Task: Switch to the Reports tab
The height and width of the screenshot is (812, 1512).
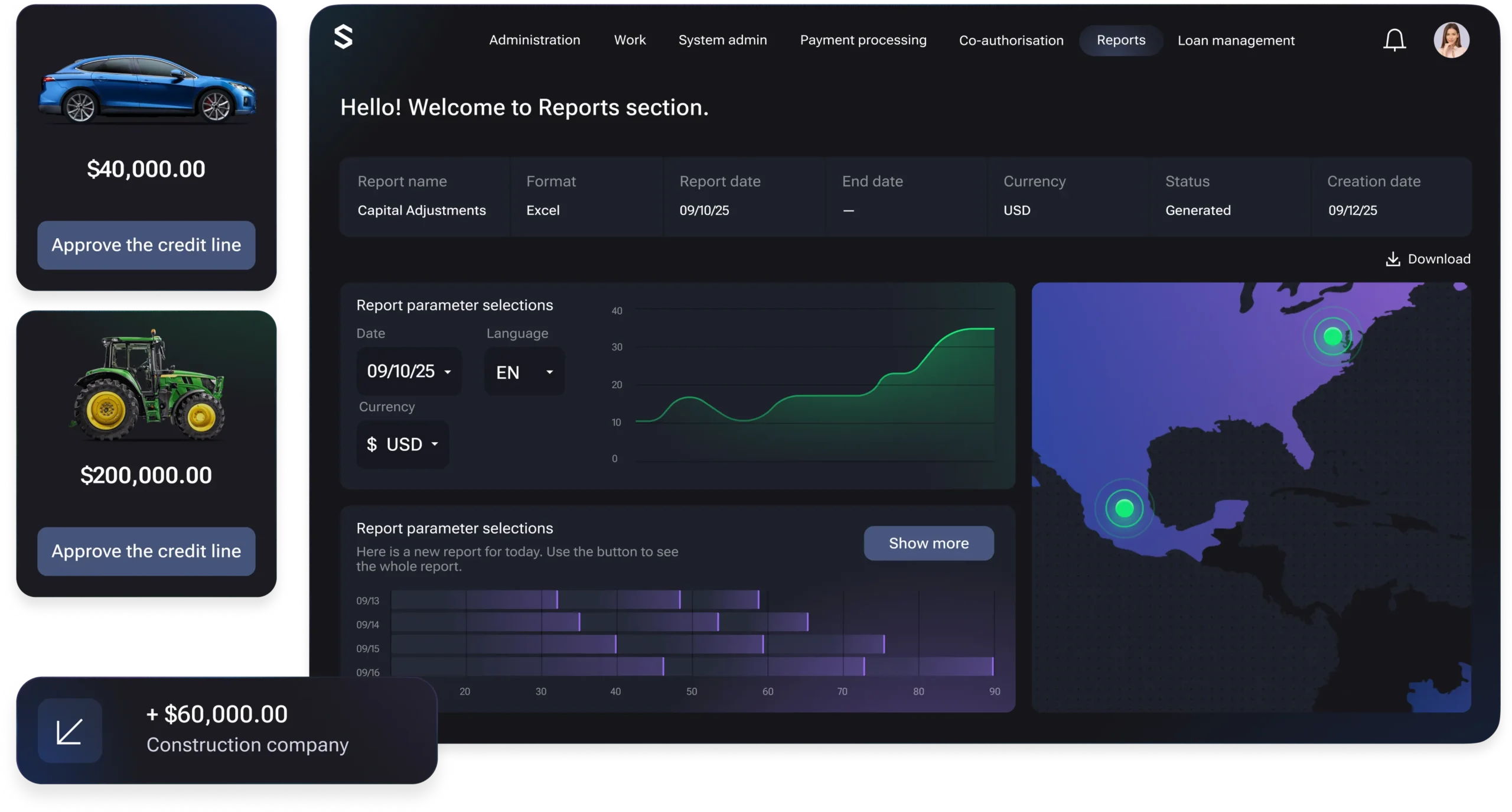Action: click(1120, 40)
